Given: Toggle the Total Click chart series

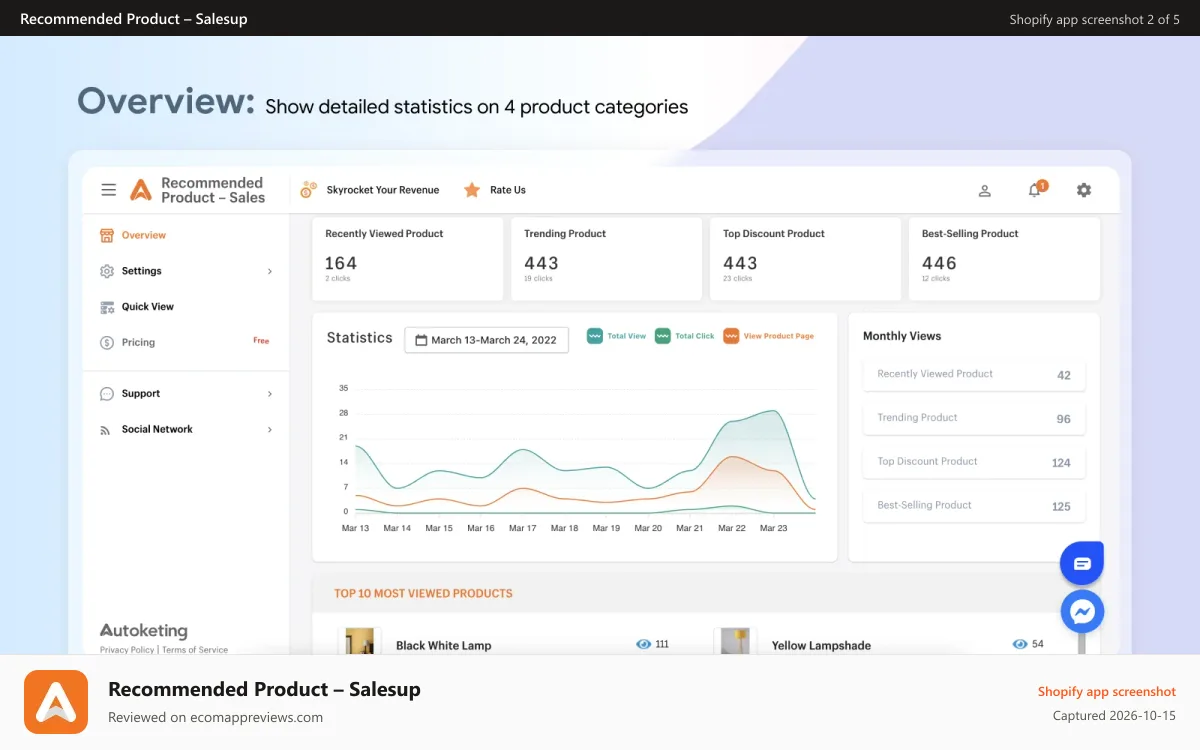Looking at the screenshot, I should (x=684, y=336).
